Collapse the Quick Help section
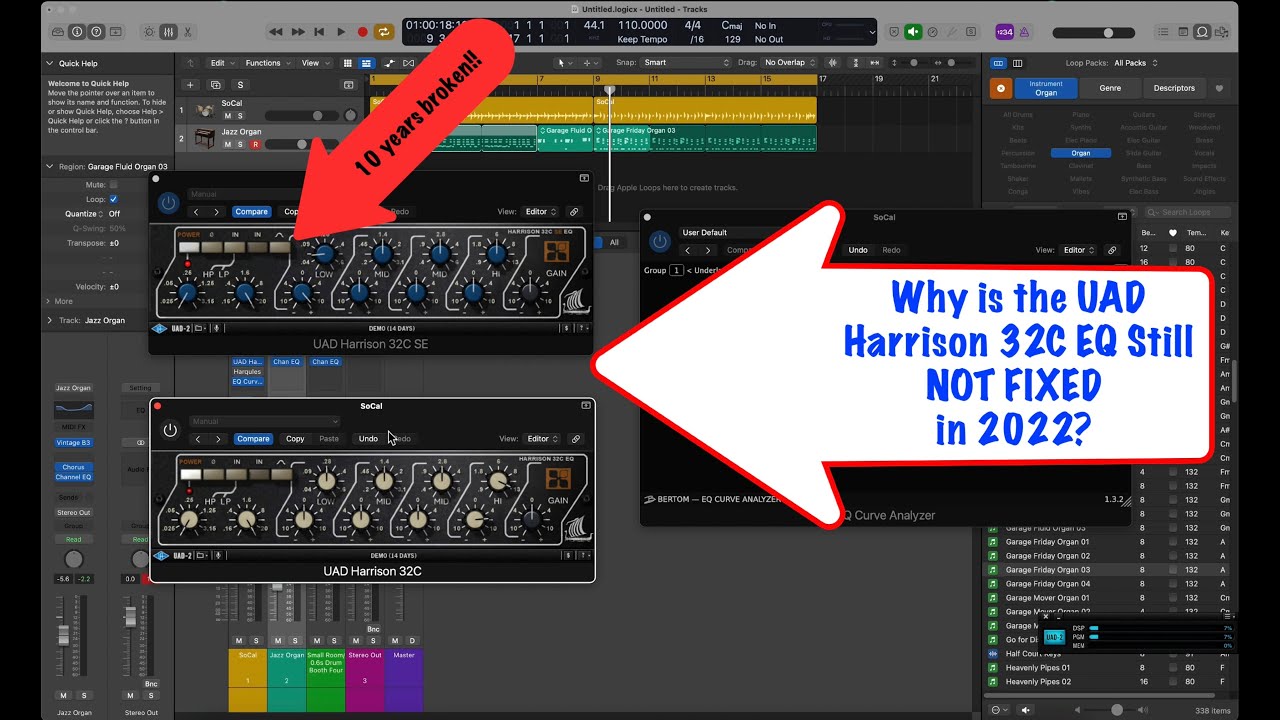The image size is (1280, 720). (50, 63)
